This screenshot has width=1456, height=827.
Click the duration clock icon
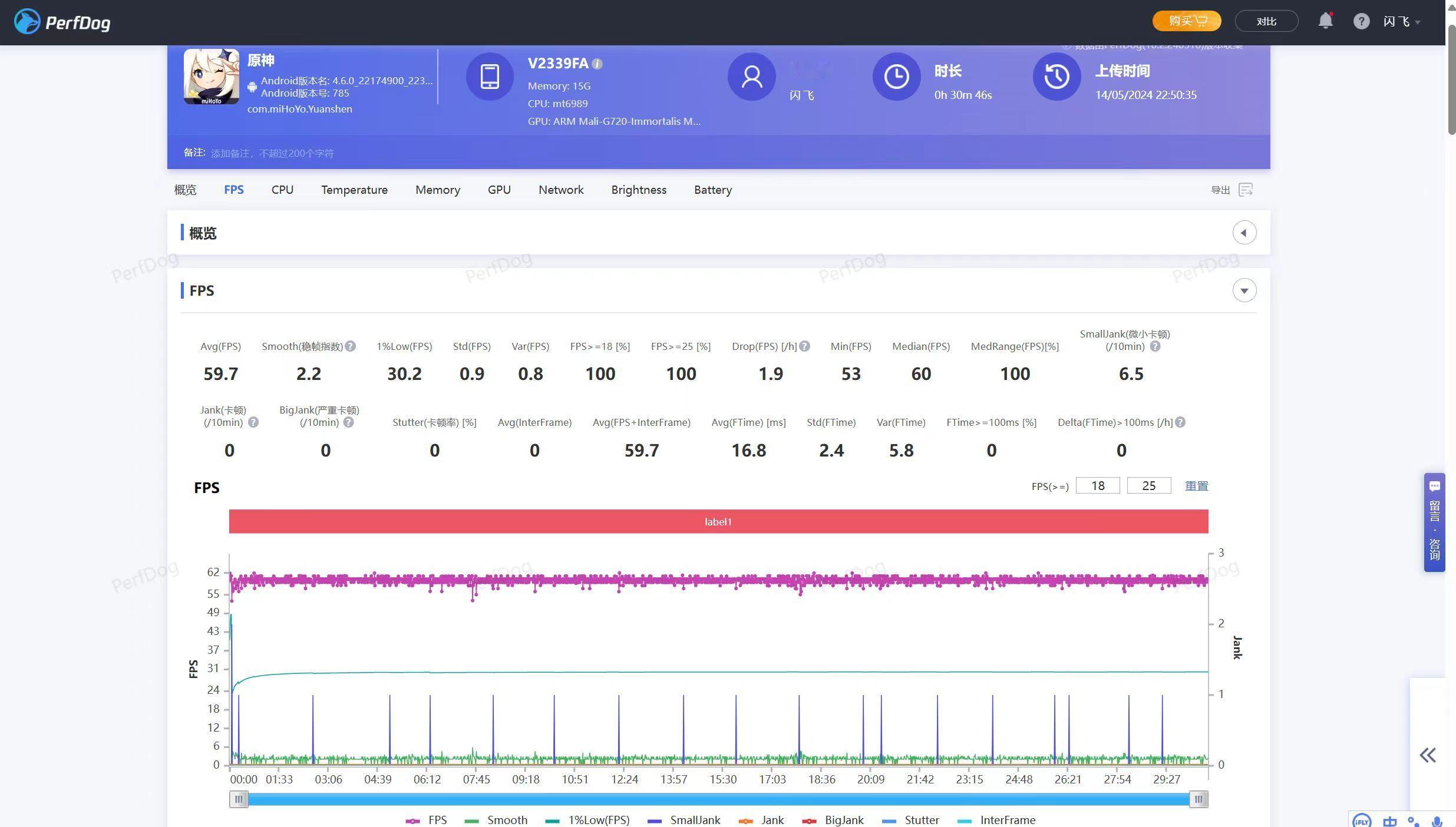[x=896, y=77]
